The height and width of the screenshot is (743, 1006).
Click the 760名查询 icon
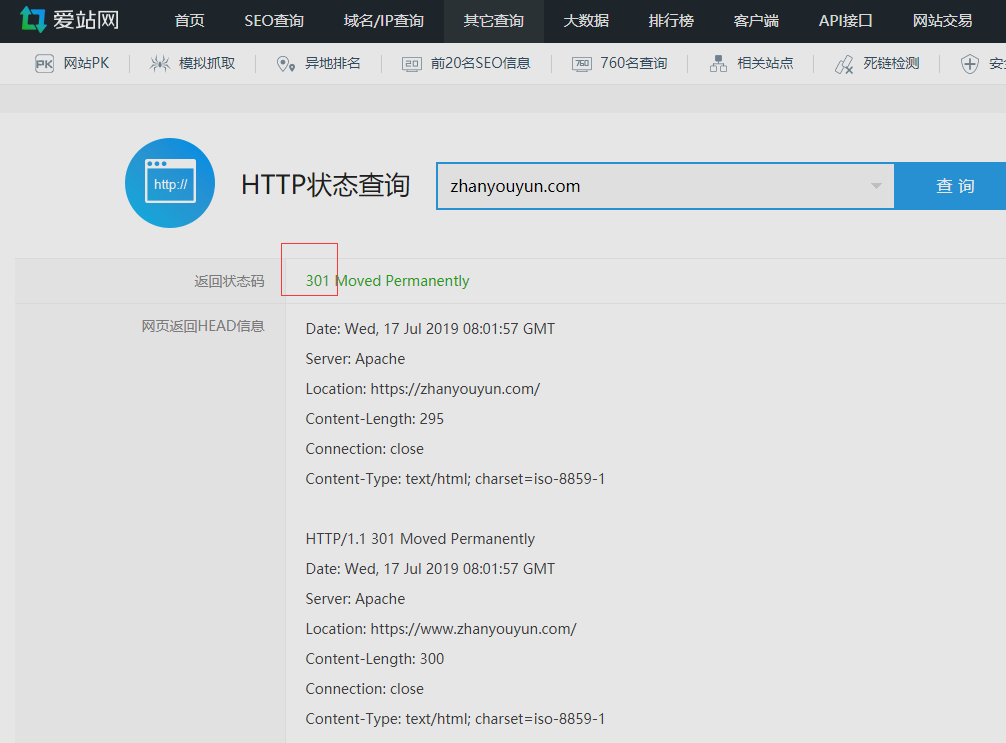(582, 64)
